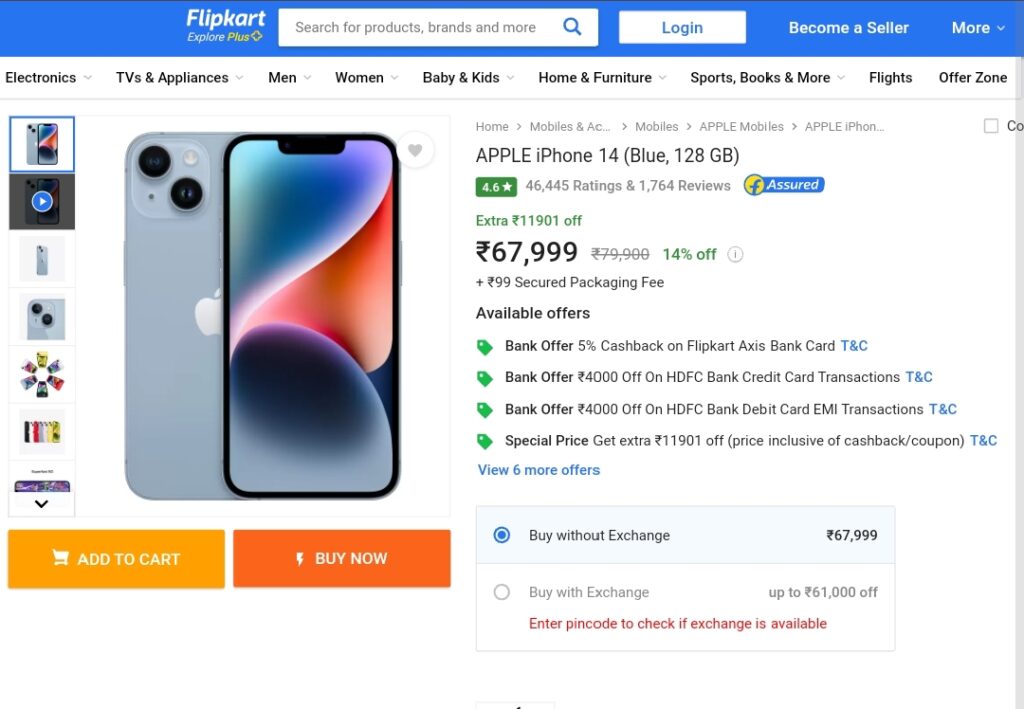Click the 4.6 star rating badge

click(496, 187)
